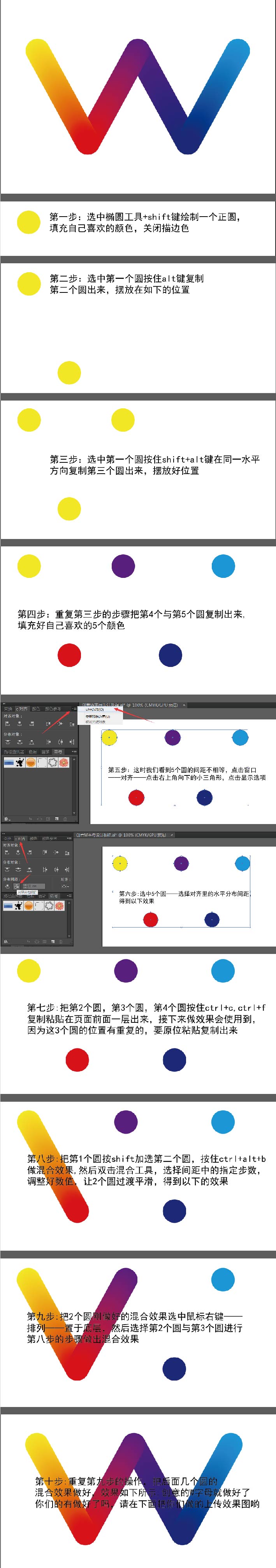
Task: Open Symbols panel flyout menu in step 5
Action: click(x=74, y=752)
